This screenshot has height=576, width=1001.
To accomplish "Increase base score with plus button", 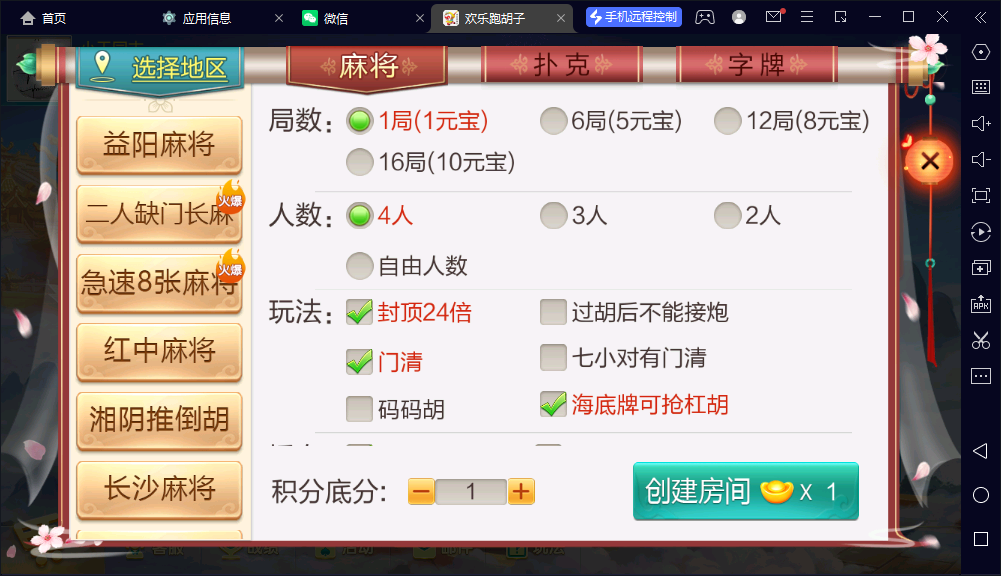I will (x=521, y=492).
